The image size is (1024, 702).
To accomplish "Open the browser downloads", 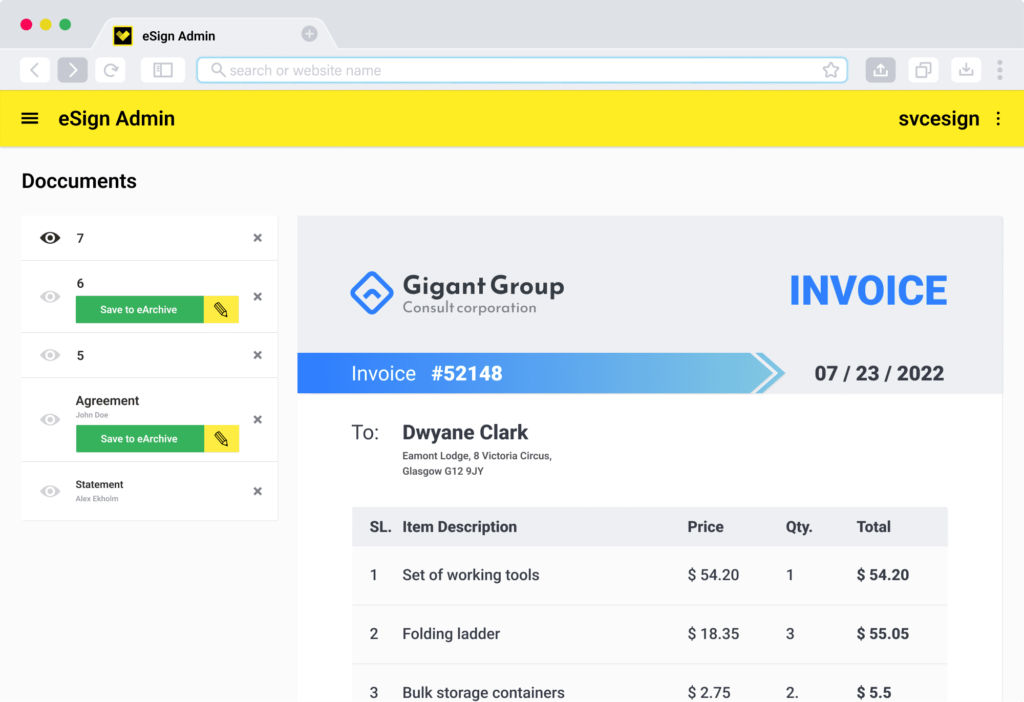I will point(966,70).
